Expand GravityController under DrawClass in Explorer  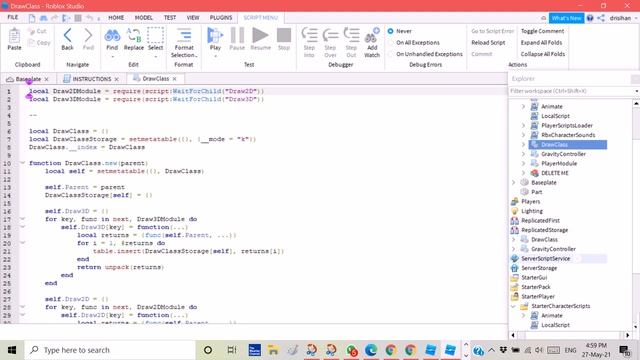[523, 154]
